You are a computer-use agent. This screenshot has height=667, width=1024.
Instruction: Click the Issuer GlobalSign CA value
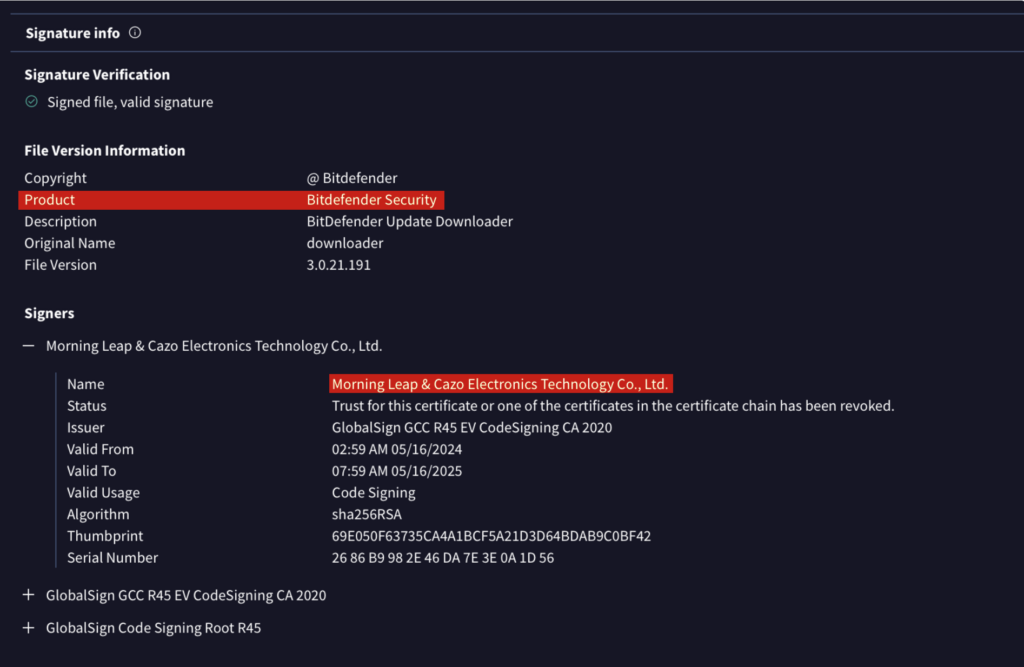click(472, 428)
